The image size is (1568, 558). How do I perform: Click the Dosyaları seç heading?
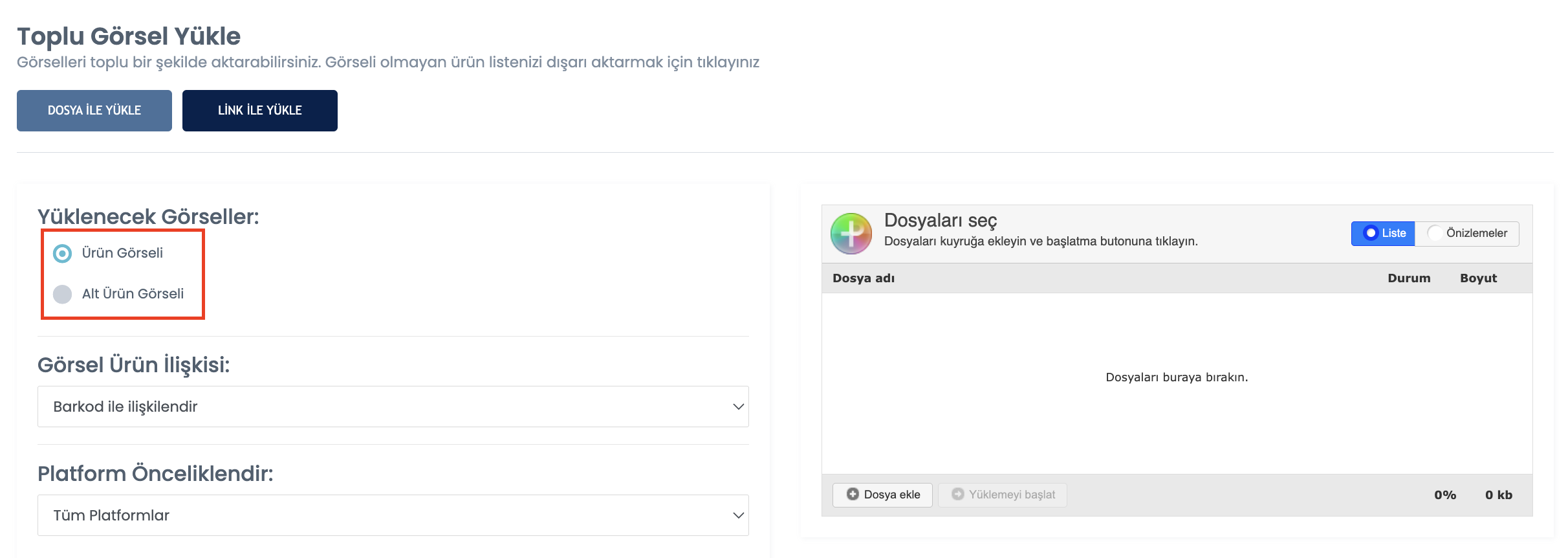[x=941, y=221]
